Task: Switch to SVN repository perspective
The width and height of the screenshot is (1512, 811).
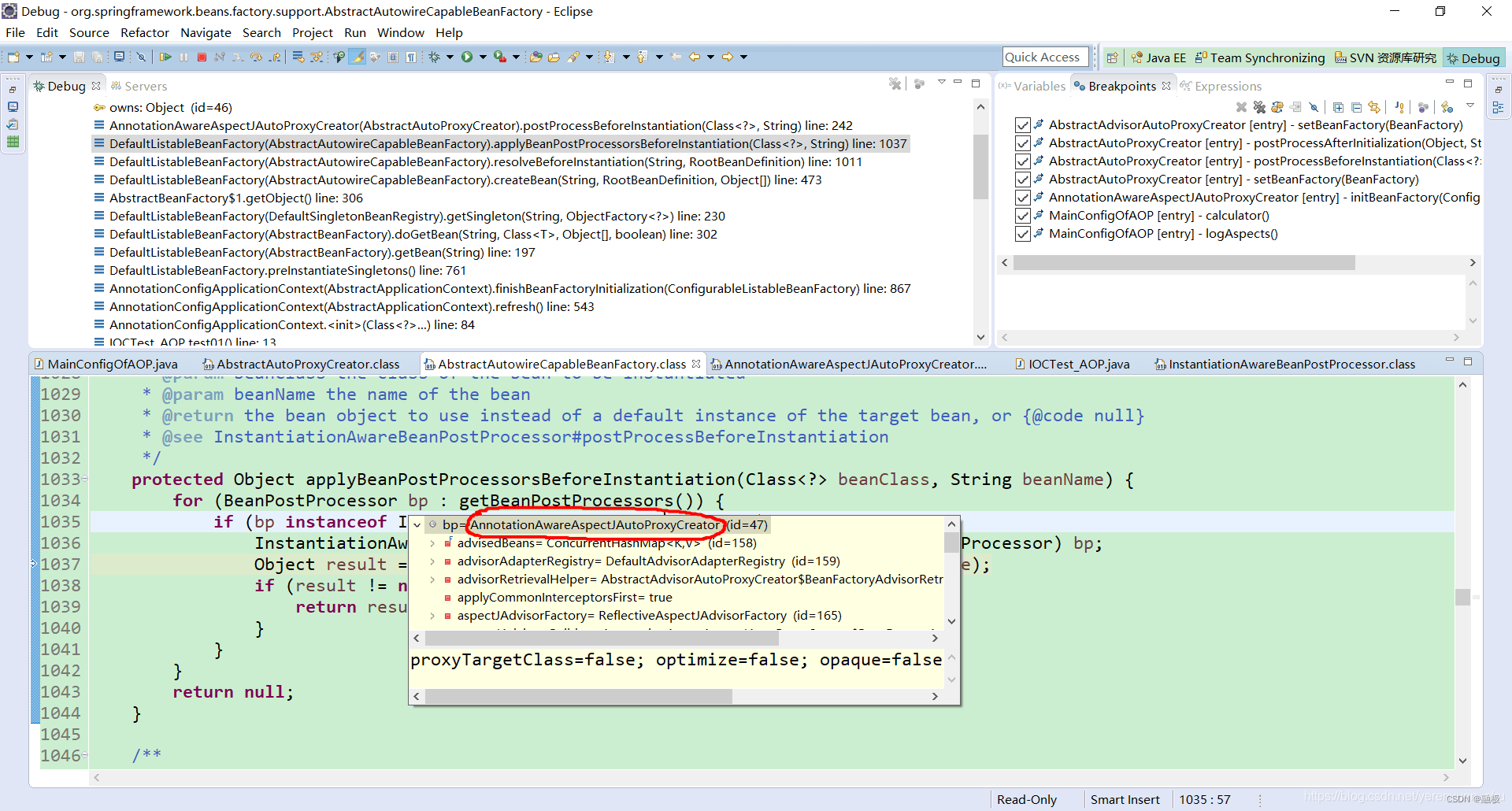Action: click(x=1385, y=57)
